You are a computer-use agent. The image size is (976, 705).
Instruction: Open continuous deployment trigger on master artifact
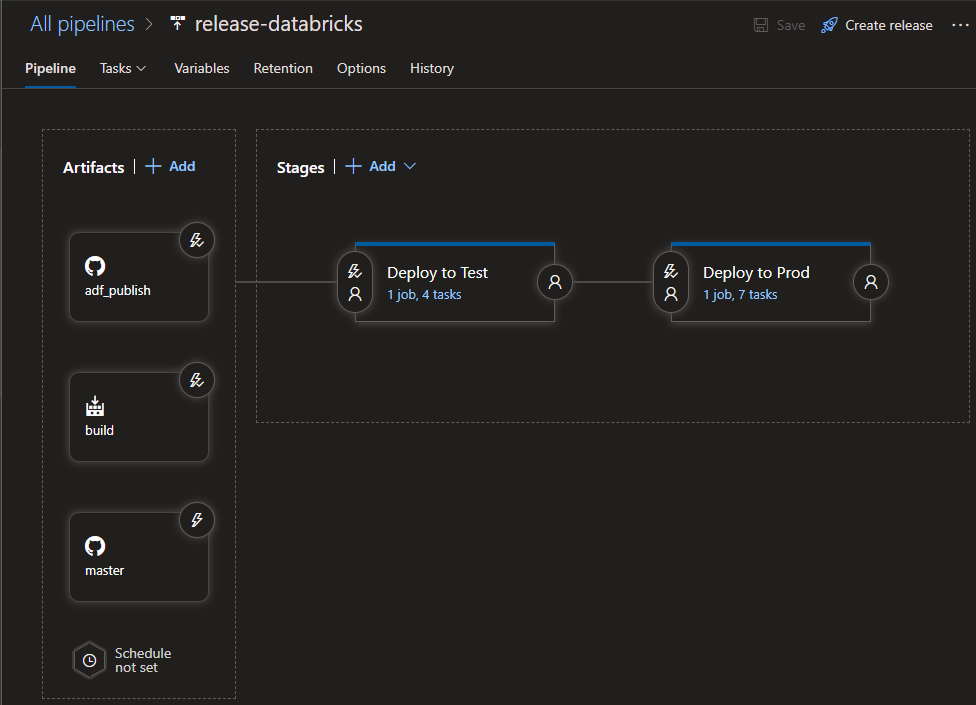click(x=197, y=520)
